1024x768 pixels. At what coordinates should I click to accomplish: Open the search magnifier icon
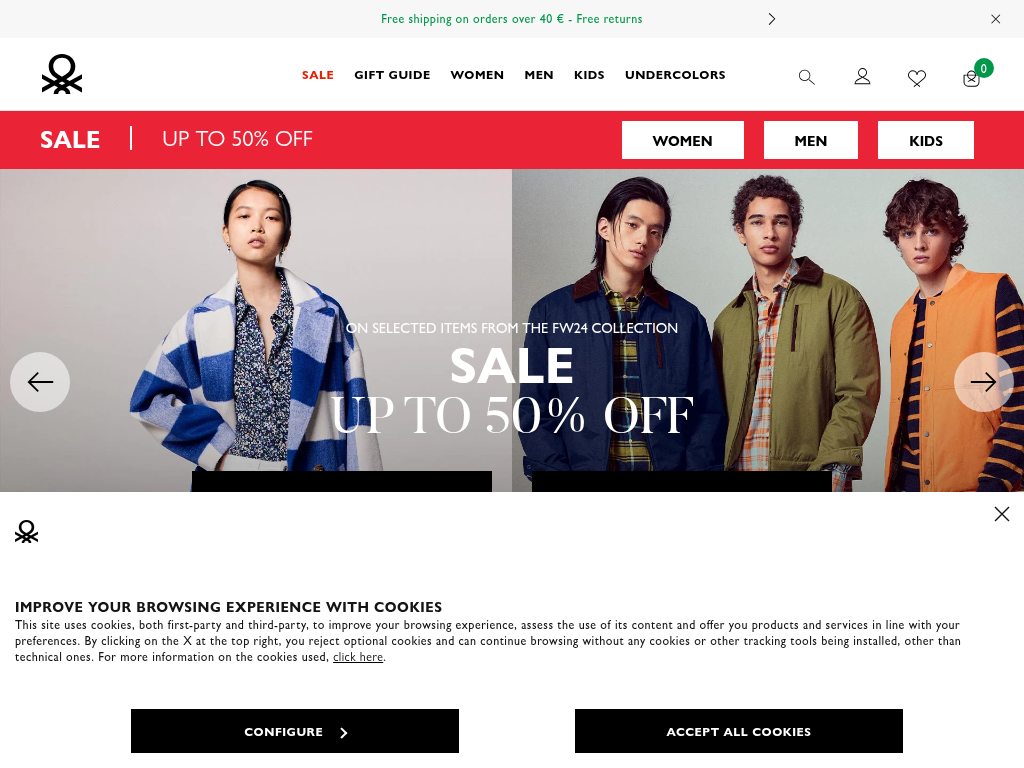pos(807,77)
